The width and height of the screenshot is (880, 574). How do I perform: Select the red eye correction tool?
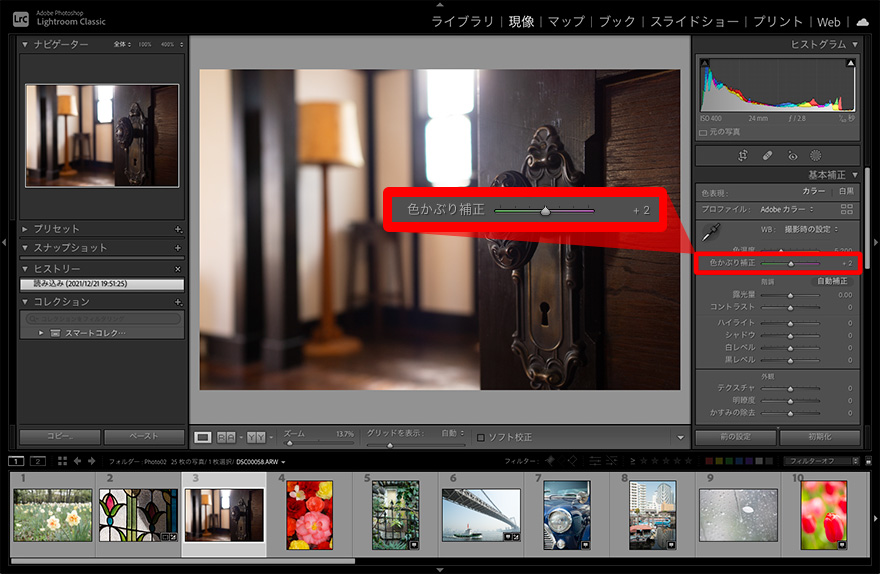pos(791,156)
